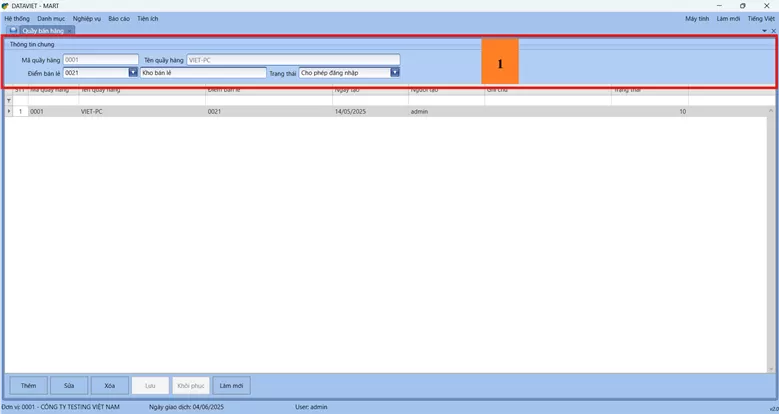Screen dimensions: 779x414
Task: Restore down the DATAVIET - MART window
Action: 743,6
